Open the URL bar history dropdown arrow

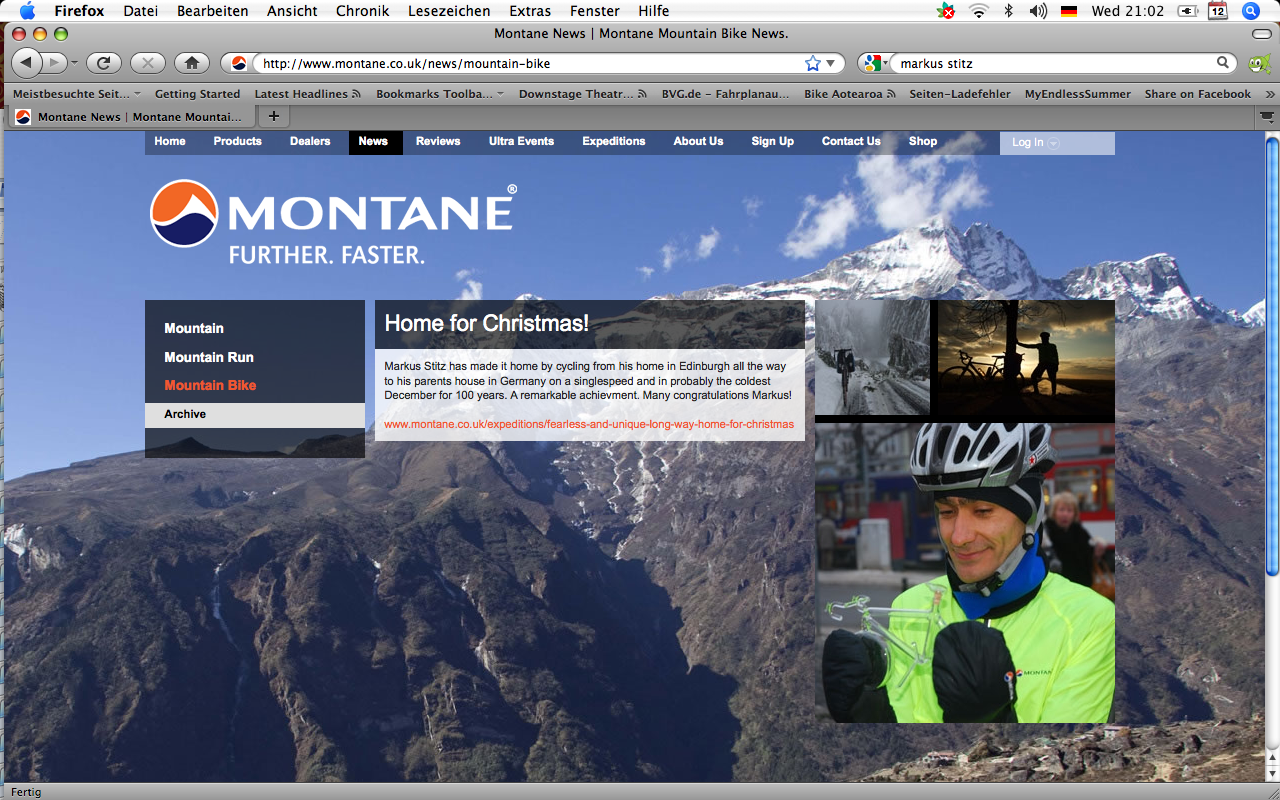830,63
